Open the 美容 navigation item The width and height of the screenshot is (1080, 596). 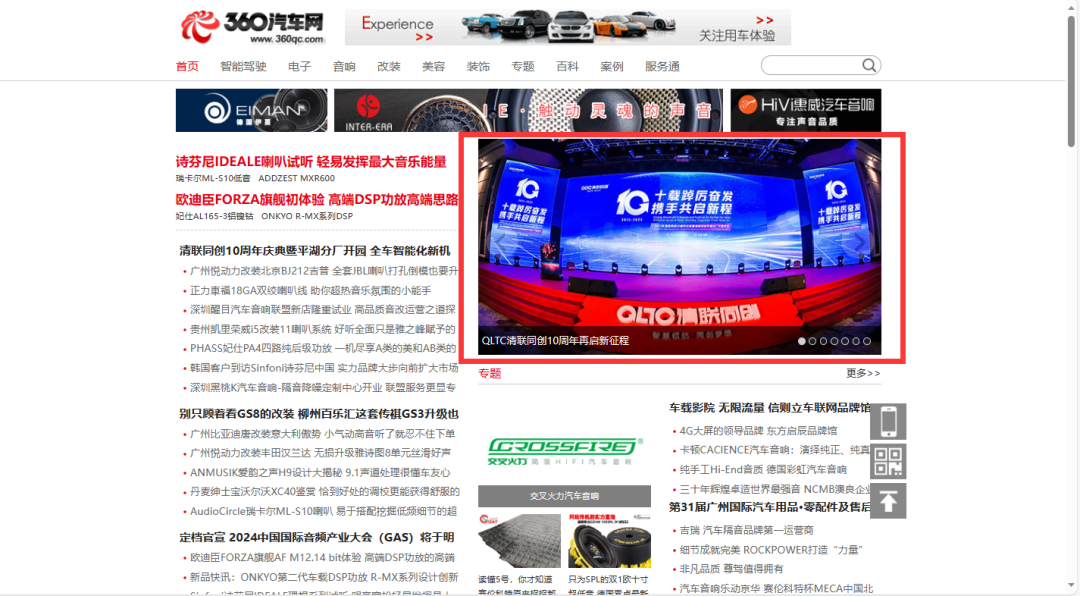coord(433,66)
